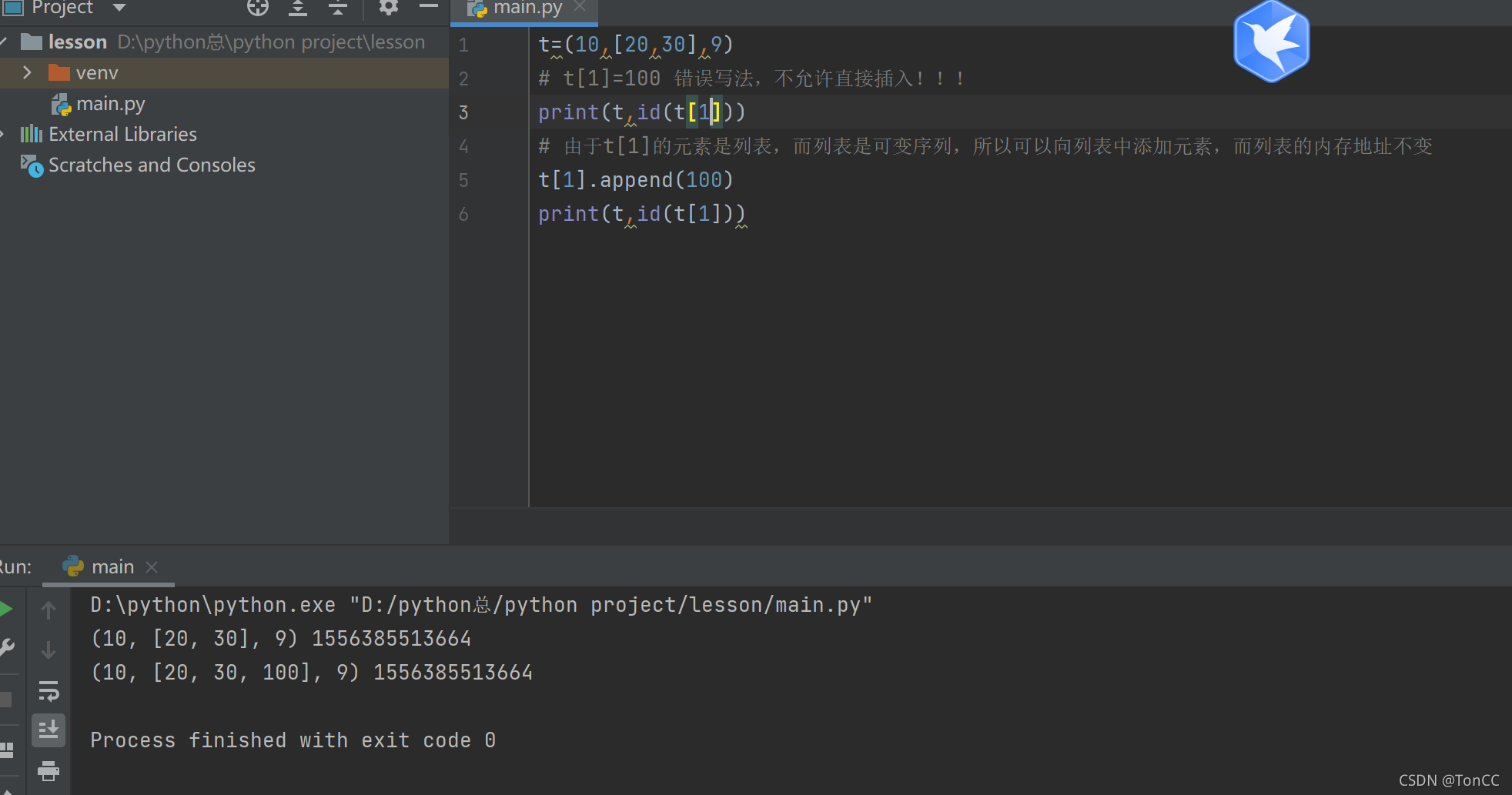Click the Collapse All icon in Project panel
Viewport: 1512px width, 795px height.
point(338,8)
